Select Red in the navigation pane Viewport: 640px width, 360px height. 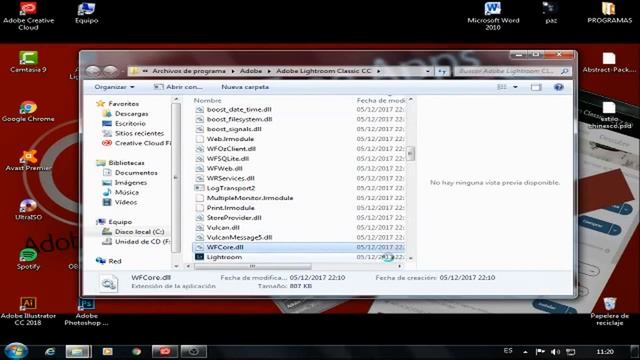[x=115, y=261]
